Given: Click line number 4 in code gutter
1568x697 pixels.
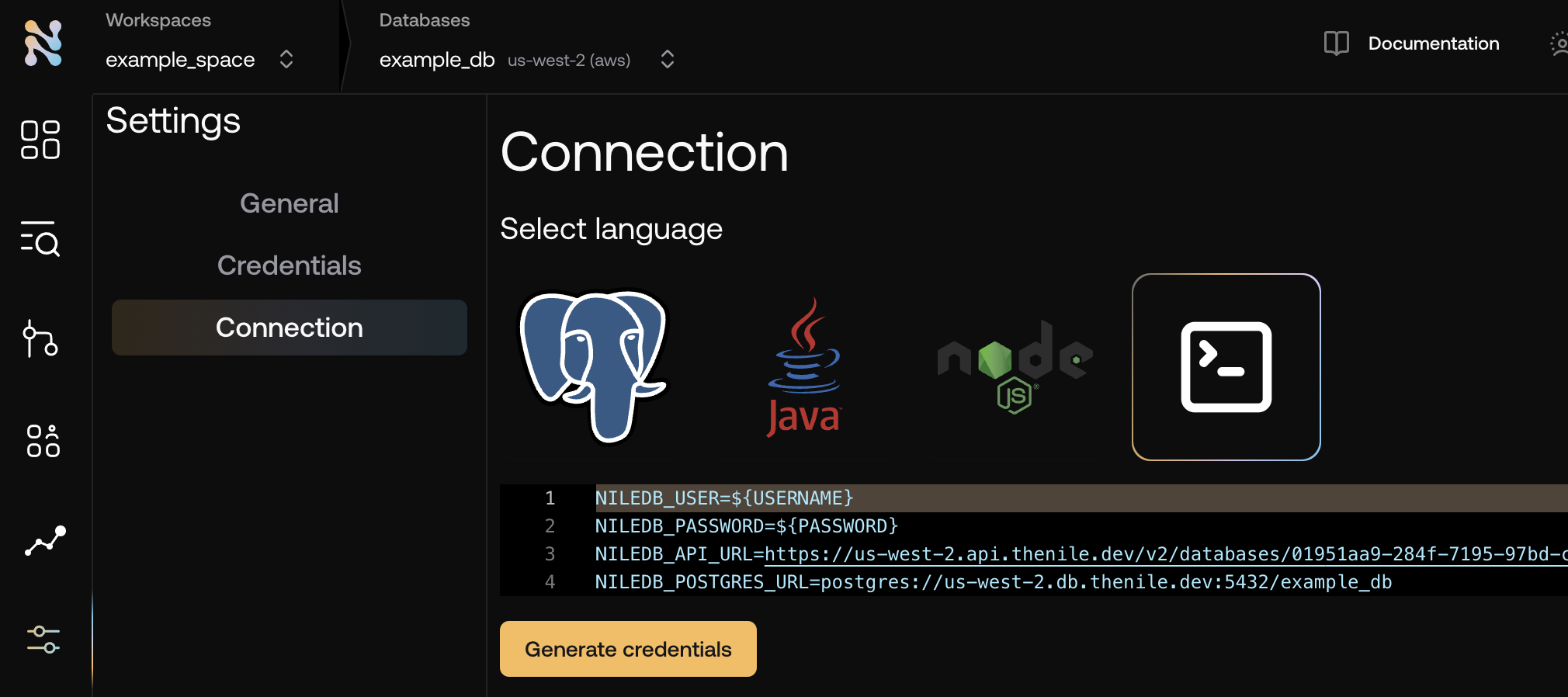Looking at the screenshot, I should (x=550, y=582).
